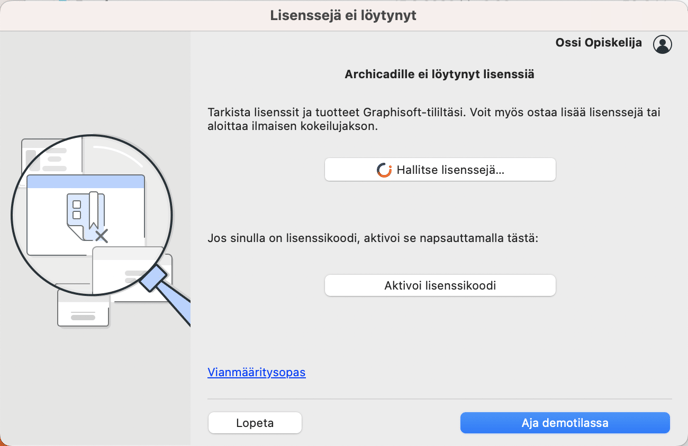Open the Ossi Opiskelija user account icon
Image resolution: width=688 pixels, height=446 pixels.
click(662, 44)
